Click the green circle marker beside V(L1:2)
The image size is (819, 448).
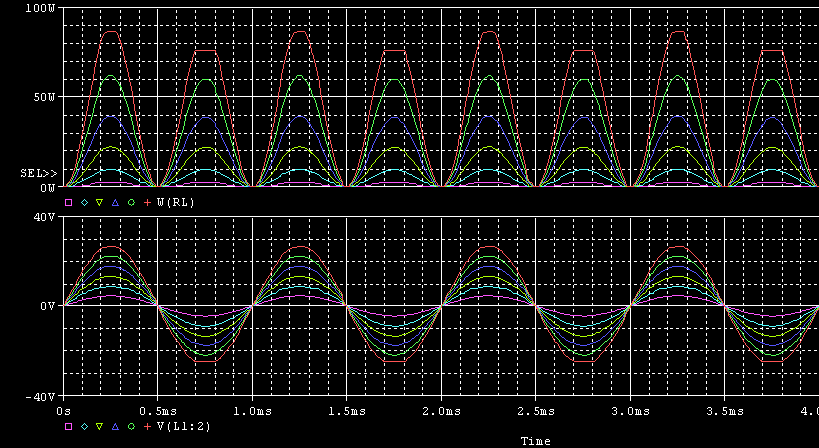pyautogui.click(x=132, y=426)
